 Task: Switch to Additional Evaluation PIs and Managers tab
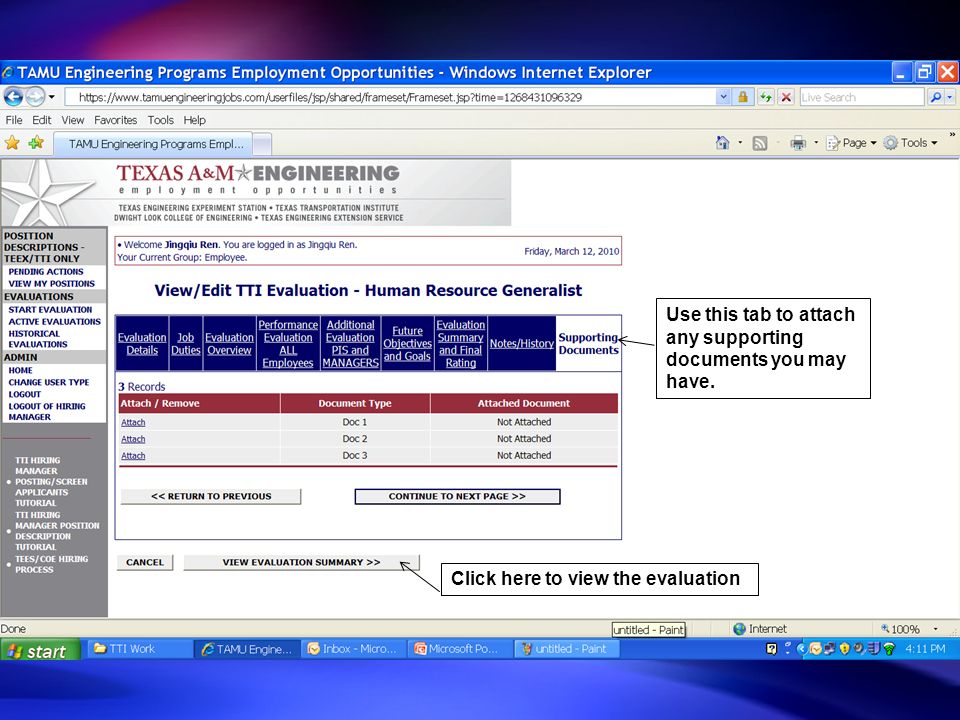click(x=350, y=343)
